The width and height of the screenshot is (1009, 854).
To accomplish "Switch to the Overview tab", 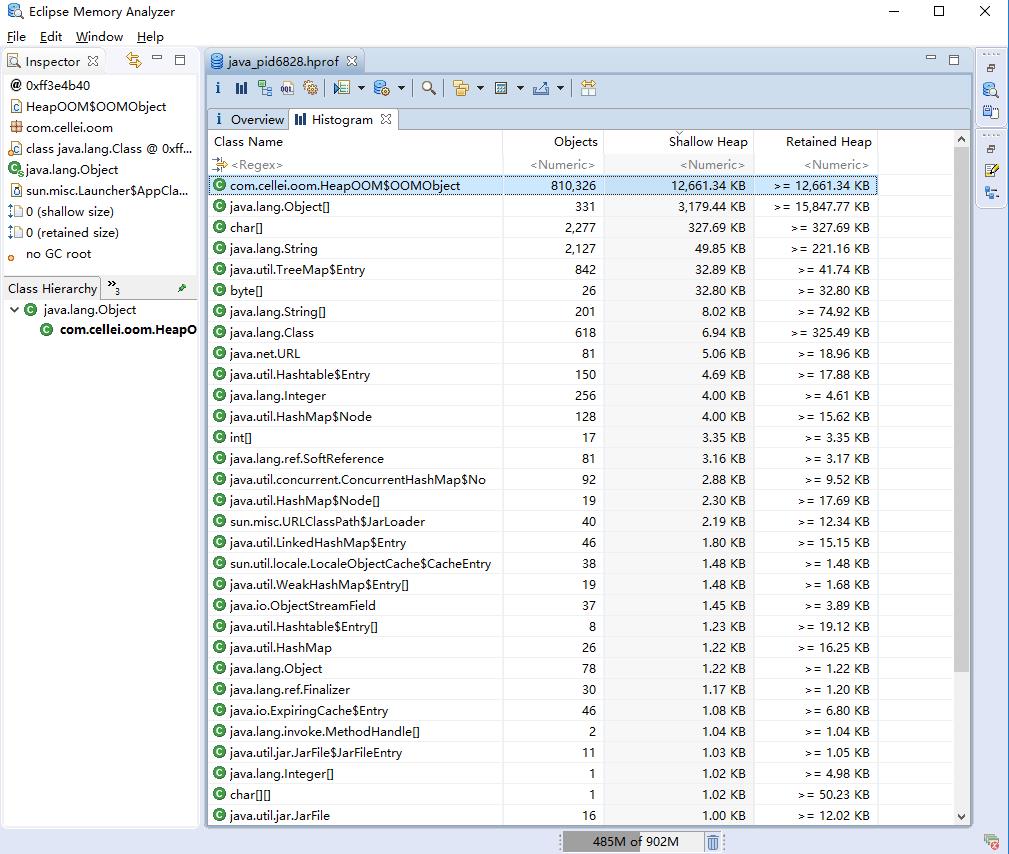I will coord(248,119).
